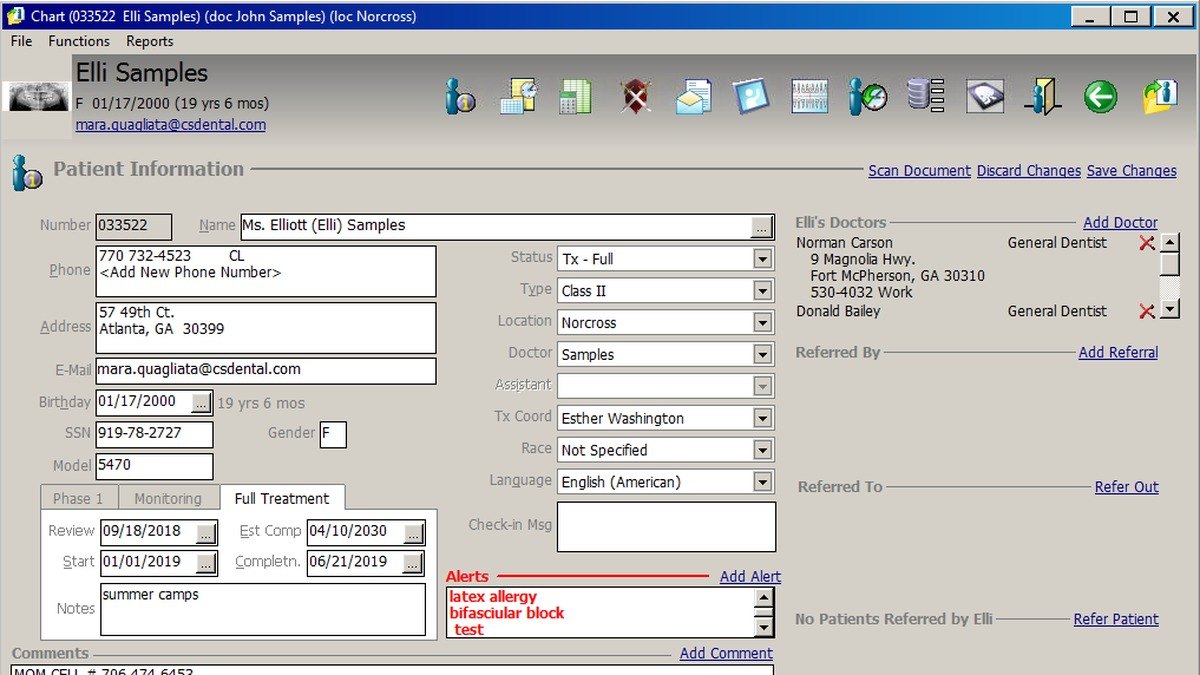Click the scanner device icon

pyautogui.click(x=984, y=97)
